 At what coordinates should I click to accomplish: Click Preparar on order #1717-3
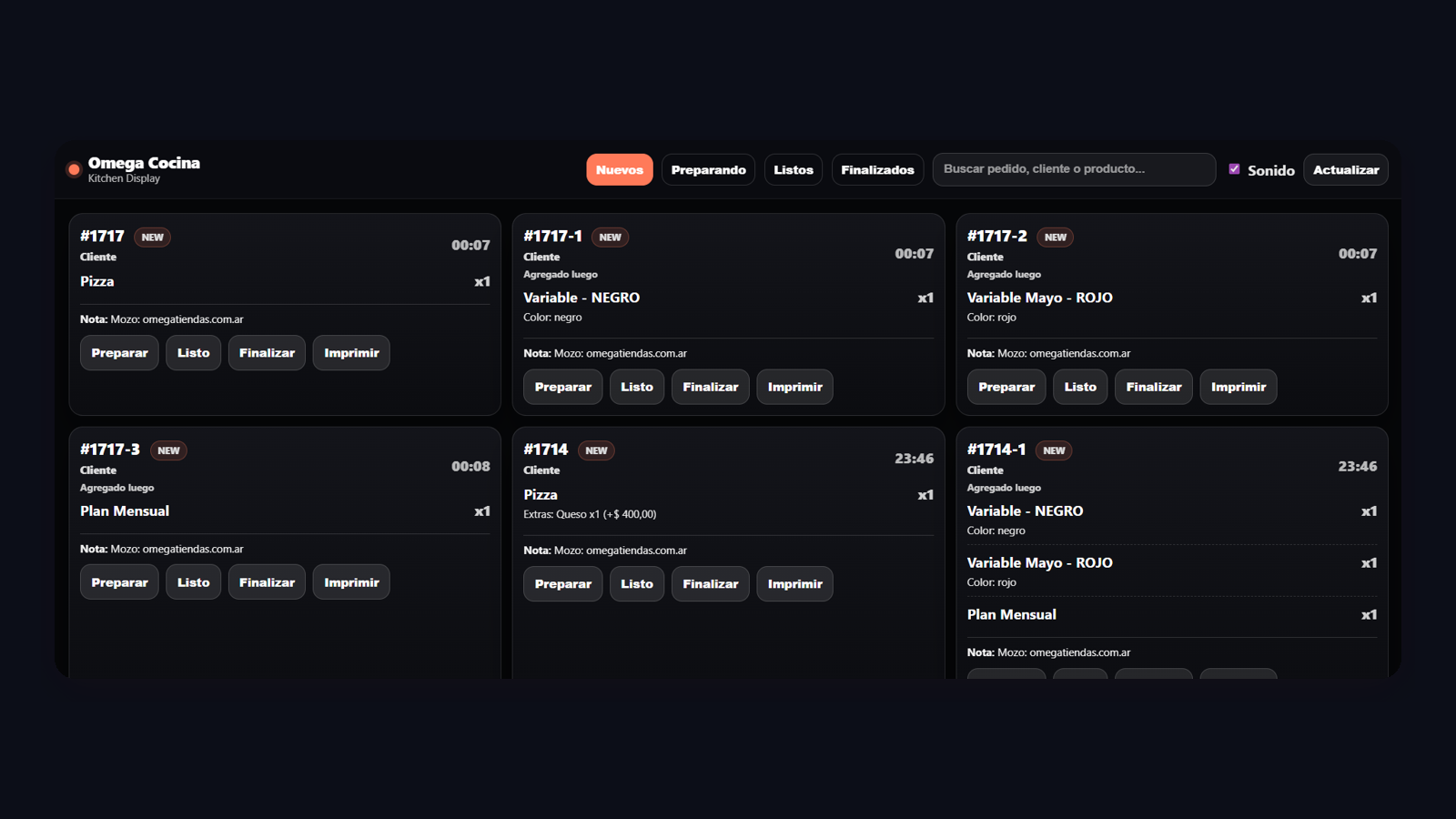point(119,582)
